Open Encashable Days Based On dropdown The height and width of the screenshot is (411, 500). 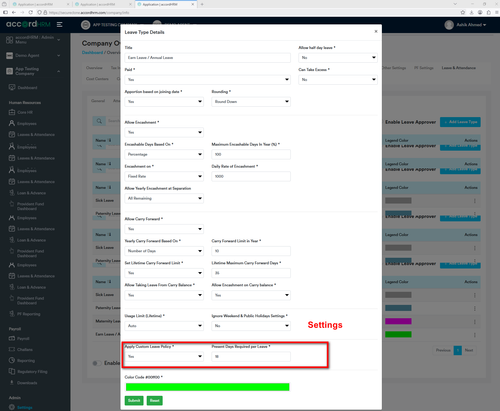[164, 154]
